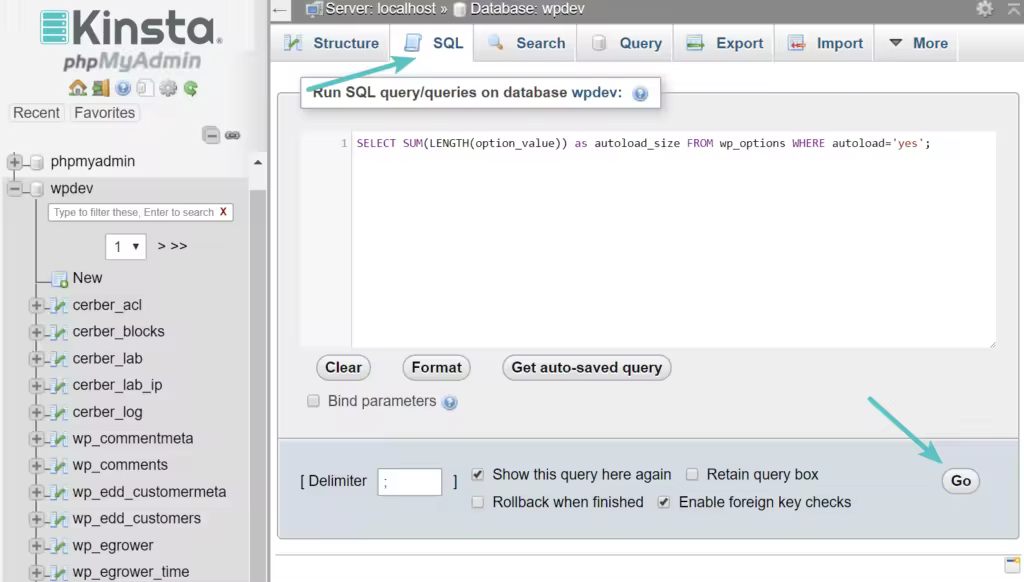Switch to the Structure tab
Viewport: 1024px width, 582px height.
click(x=331, y=43)
